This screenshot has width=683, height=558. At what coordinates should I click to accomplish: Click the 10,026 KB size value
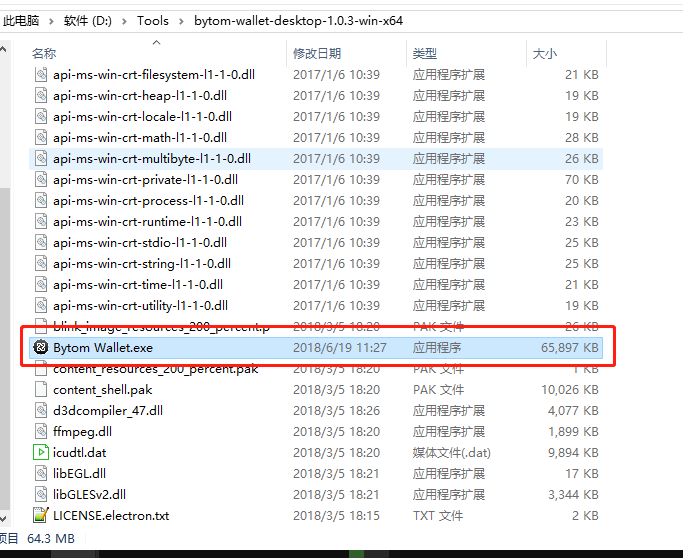click(x=570, y=389)
